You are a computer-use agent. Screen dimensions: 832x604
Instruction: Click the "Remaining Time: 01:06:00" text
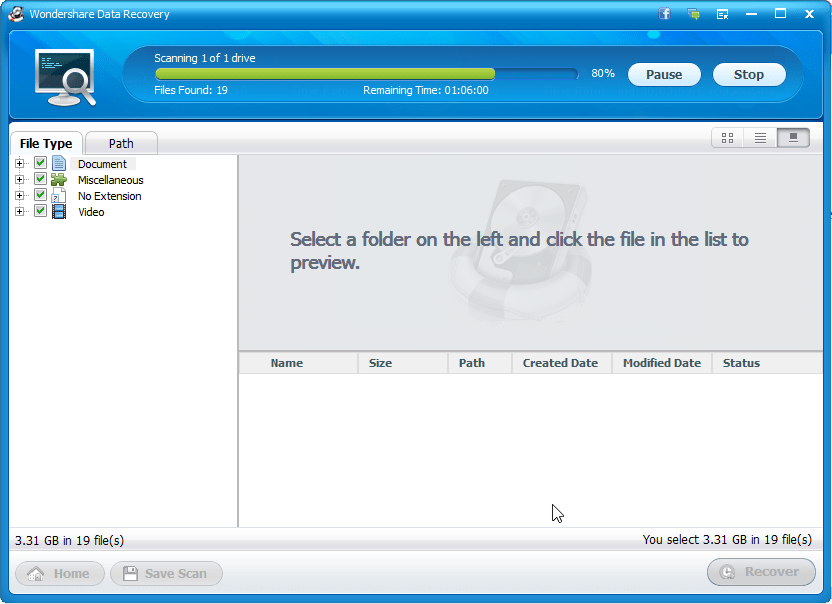pos(426,90)
